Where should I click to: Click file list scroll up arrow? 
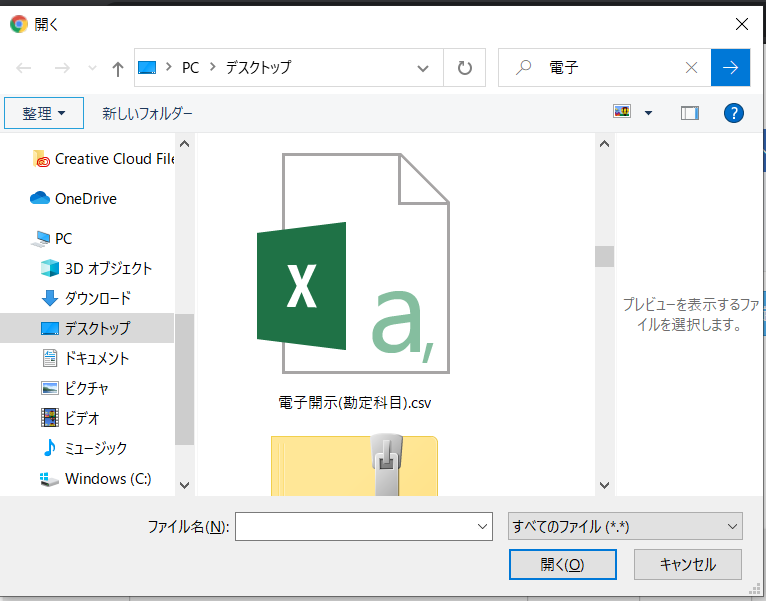[x=604, y=144]
